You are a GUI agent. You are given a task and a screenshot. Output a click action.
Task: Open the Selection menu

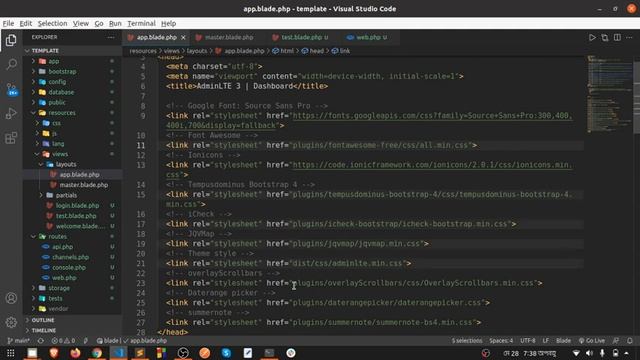pyautogui.click(x=52, y=23)
